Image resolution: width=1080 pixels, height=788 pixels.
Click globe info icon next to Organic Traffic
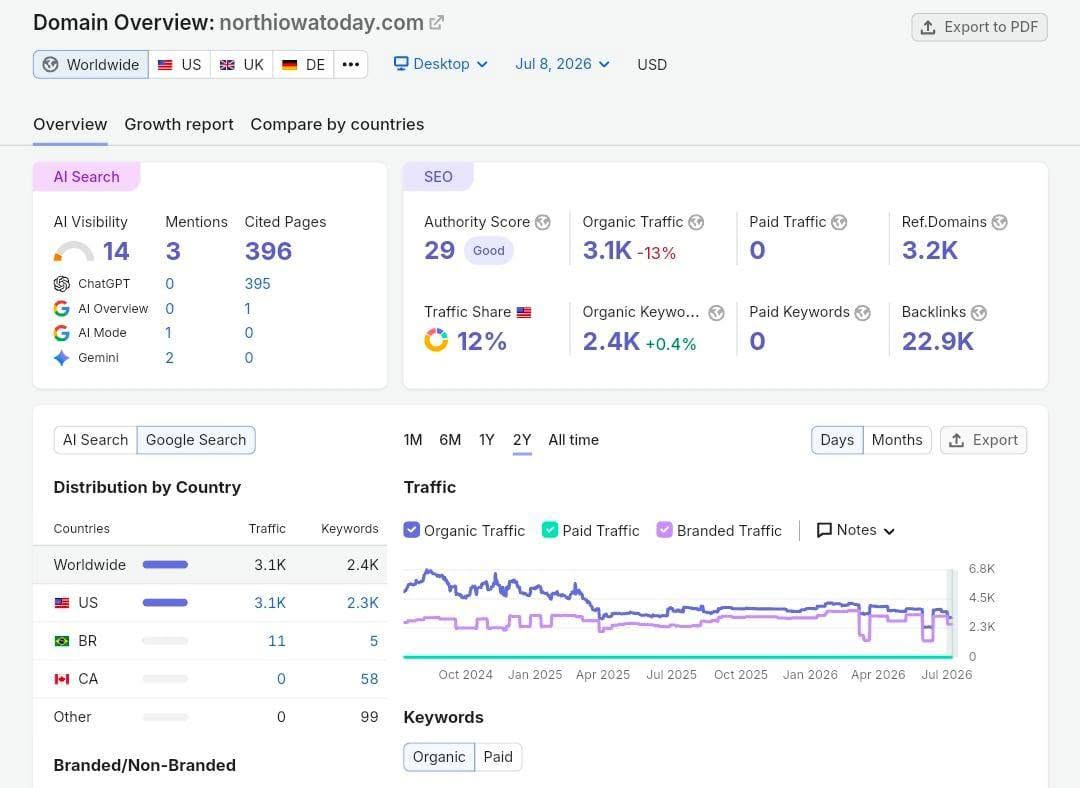click(696, 222)
